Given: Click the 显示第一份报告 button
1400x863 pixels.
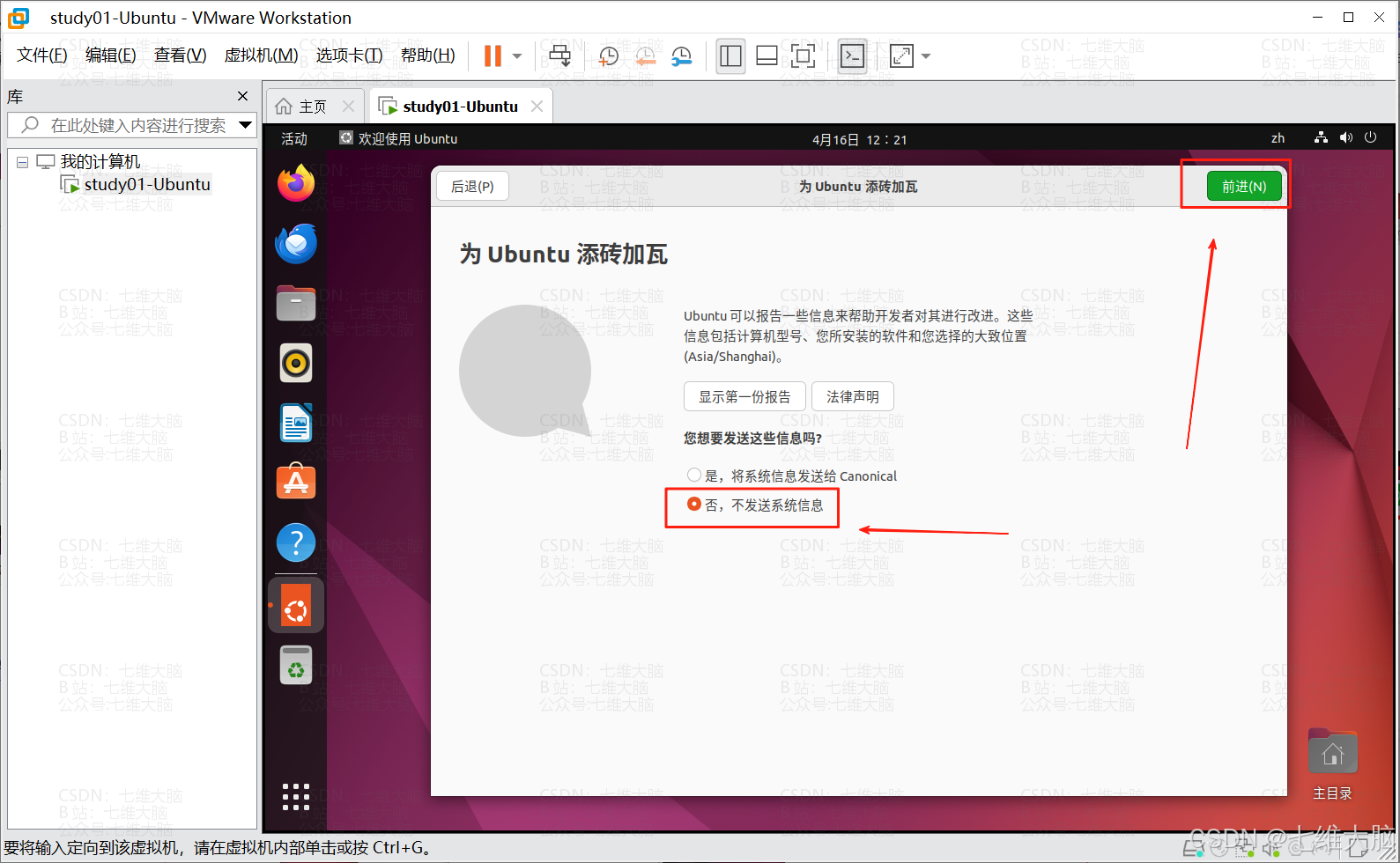Looking at the screenshot, I should [744, 396].
